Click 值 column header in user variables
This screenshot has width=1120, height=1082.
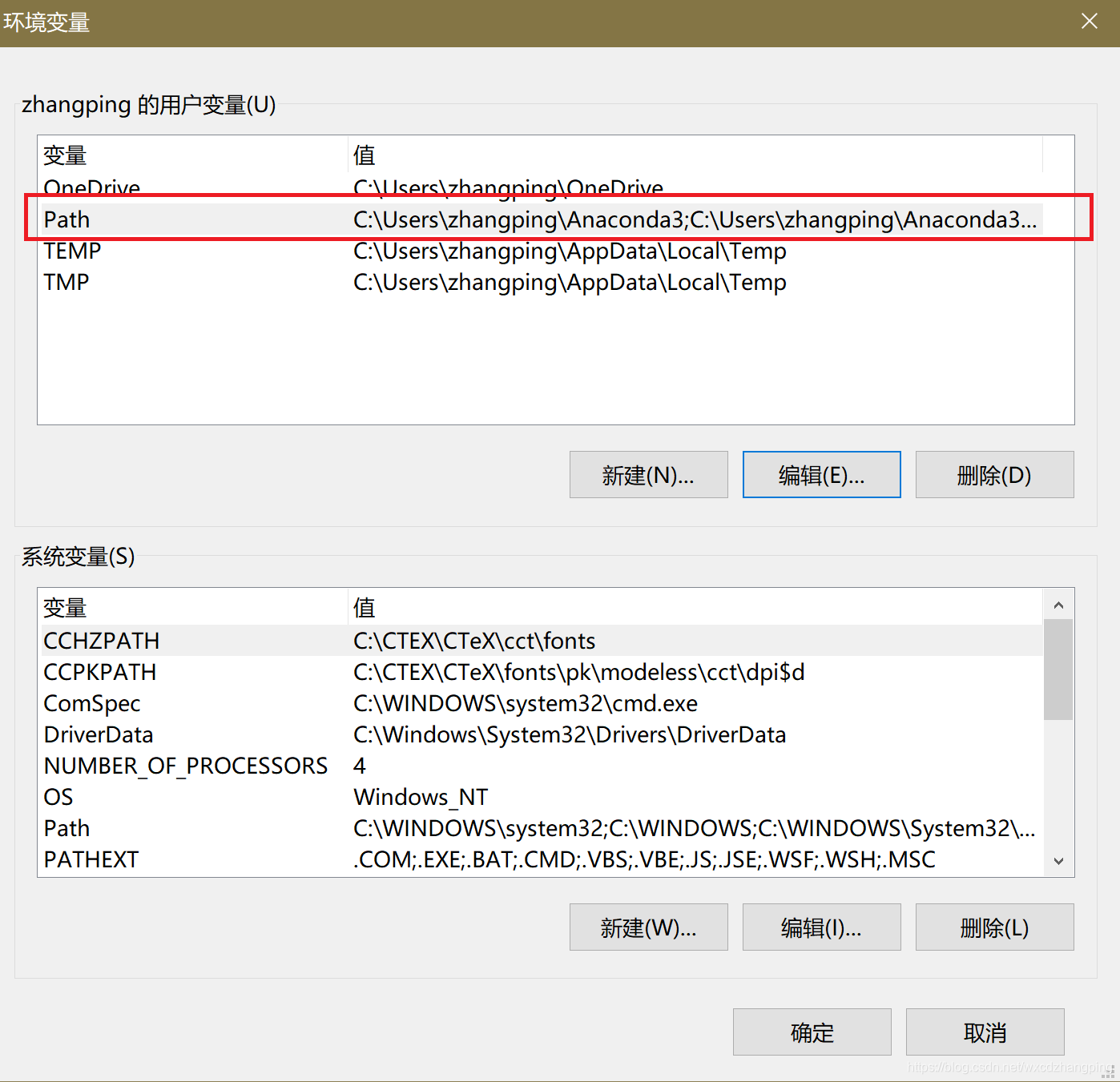pyautogui.click(x=695, y=155)
